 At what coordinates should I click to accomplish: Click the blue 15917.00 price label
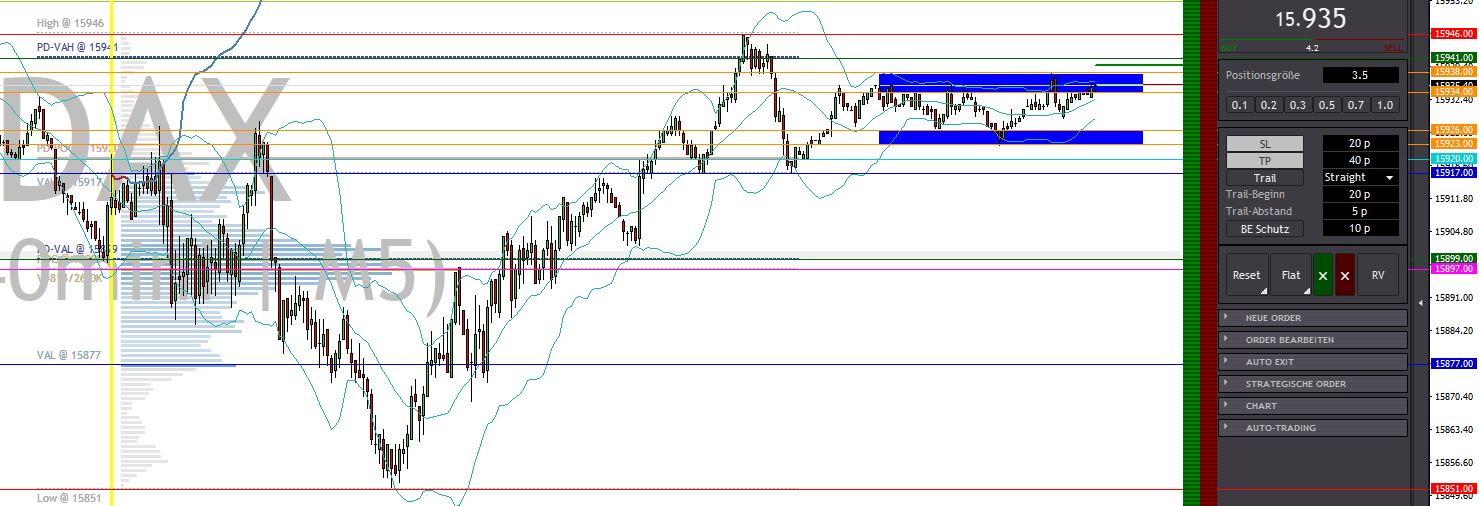click(x=1454, y=173)
